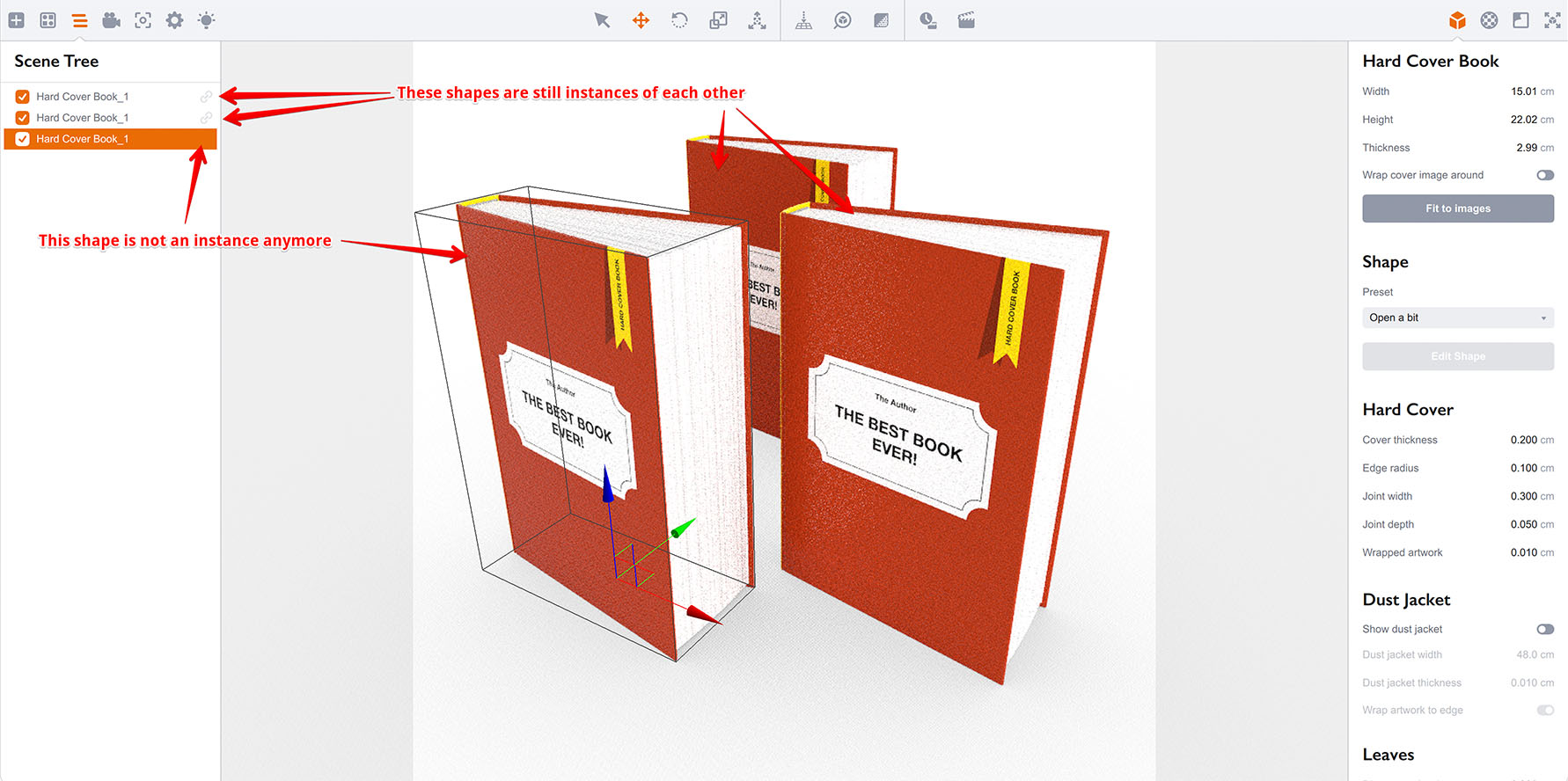
Task: Open the Preset dropdown showing Open a bit
Action: tap(1457, 318)
